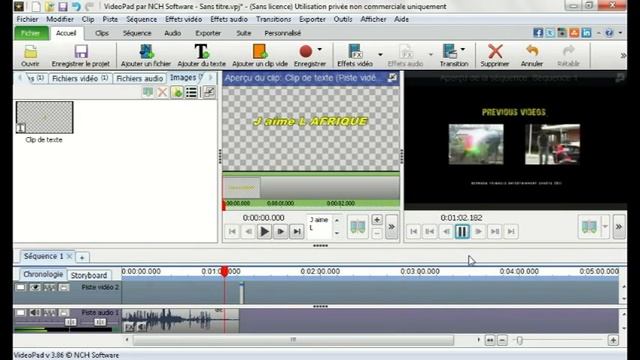Click zoom-to-fit icon beside timeline zoom
Viewport: 640px width, 360px height.
(x=490, y=340)
